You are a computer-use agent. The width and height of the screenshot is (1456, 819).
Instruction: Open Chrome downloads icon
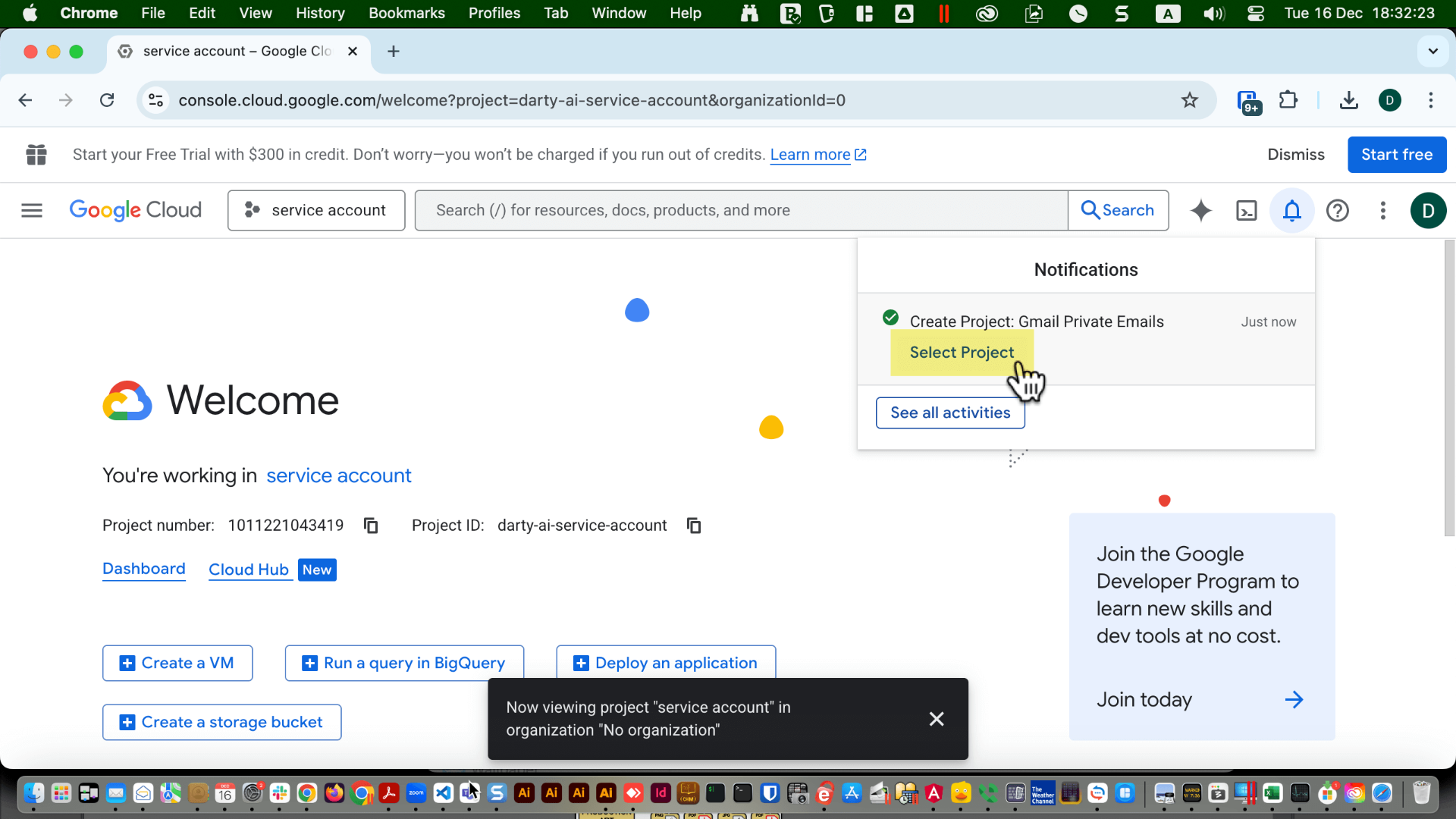point(1348,99)
